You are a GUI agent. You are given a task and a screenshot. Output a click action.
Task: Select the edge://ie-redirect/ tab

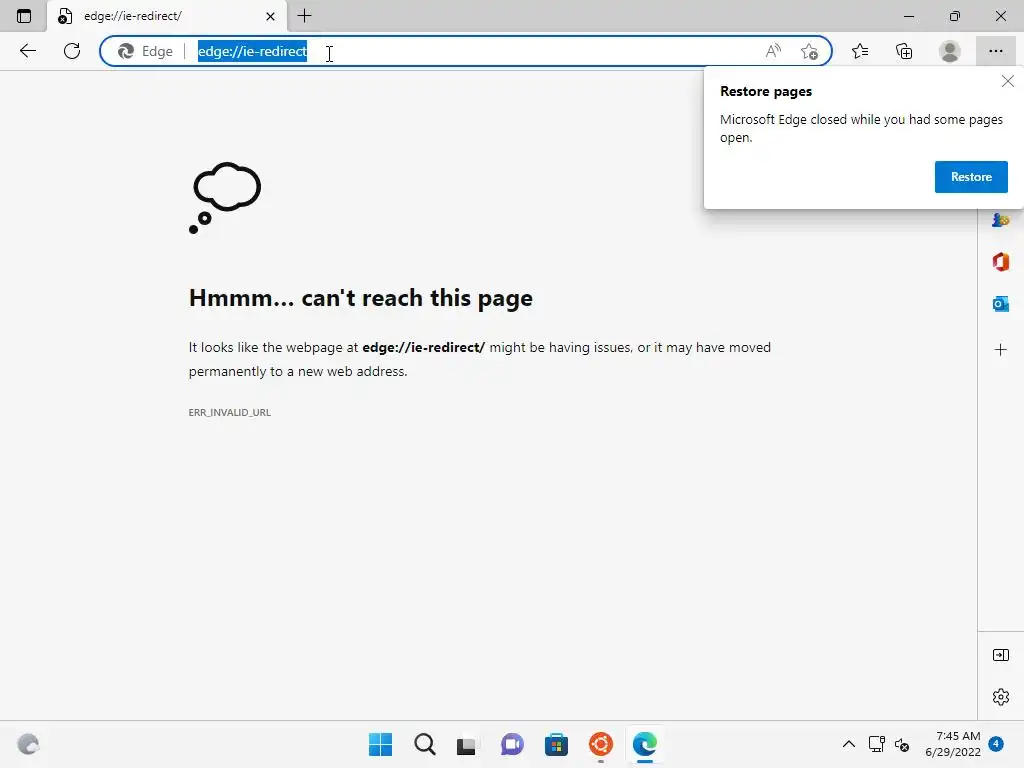168,16
